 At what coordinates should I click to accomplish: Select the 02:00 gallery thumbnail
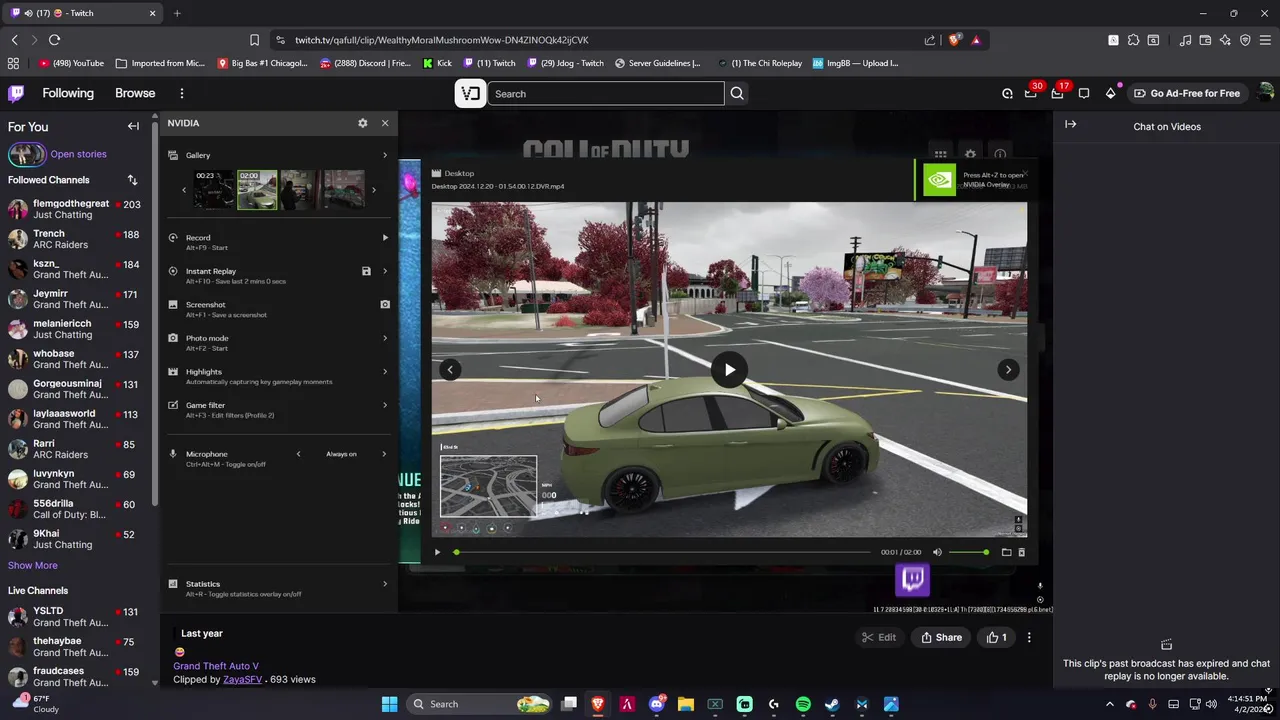[x=257, y=189]
